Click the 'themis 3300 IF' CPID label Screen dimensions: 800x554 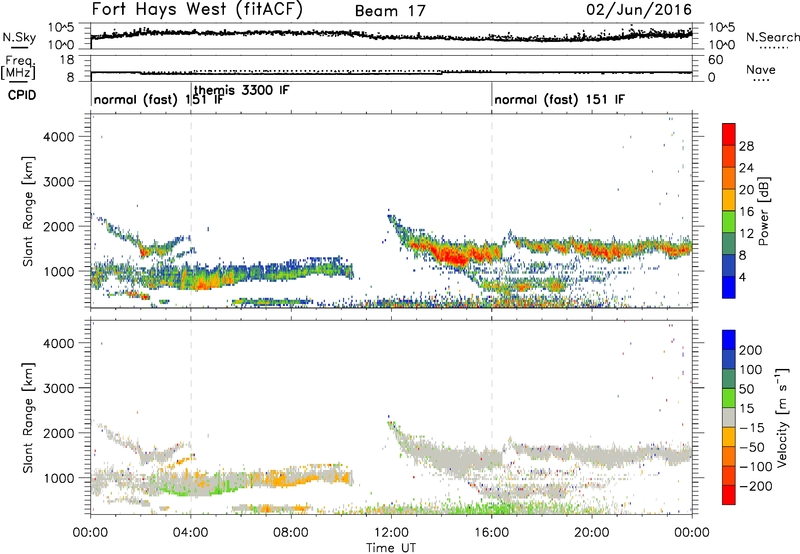pos(241,90)
